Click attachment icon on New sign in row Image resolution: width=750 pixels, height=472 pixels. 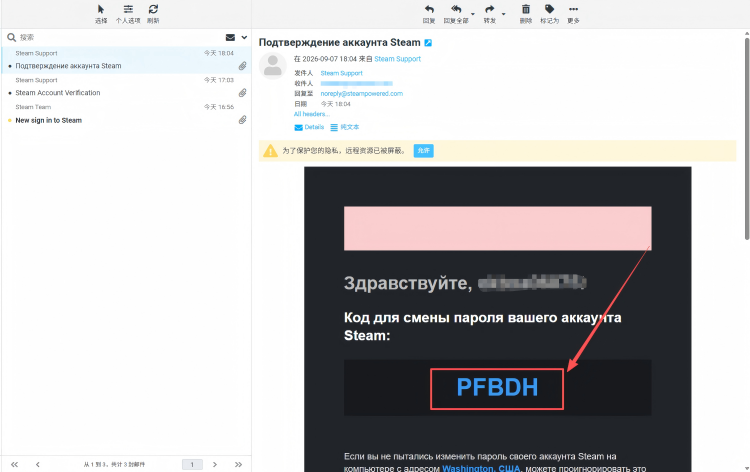(243, 120)
